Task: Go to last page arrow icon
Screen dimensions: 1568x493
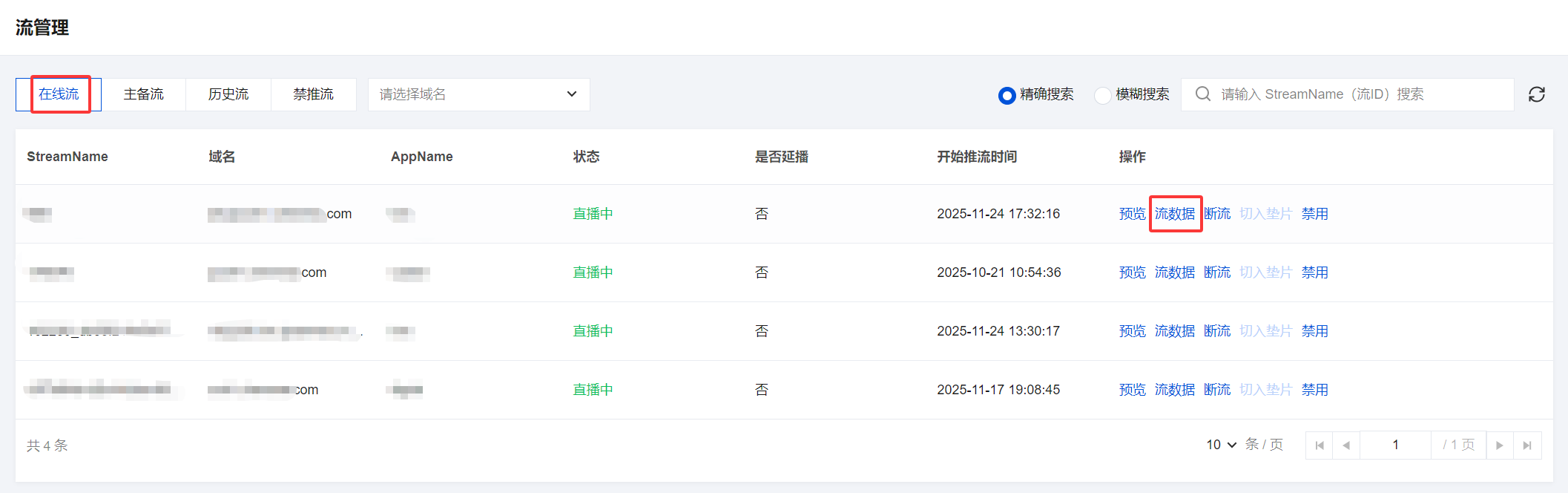Action: [x=1527, y=445]
